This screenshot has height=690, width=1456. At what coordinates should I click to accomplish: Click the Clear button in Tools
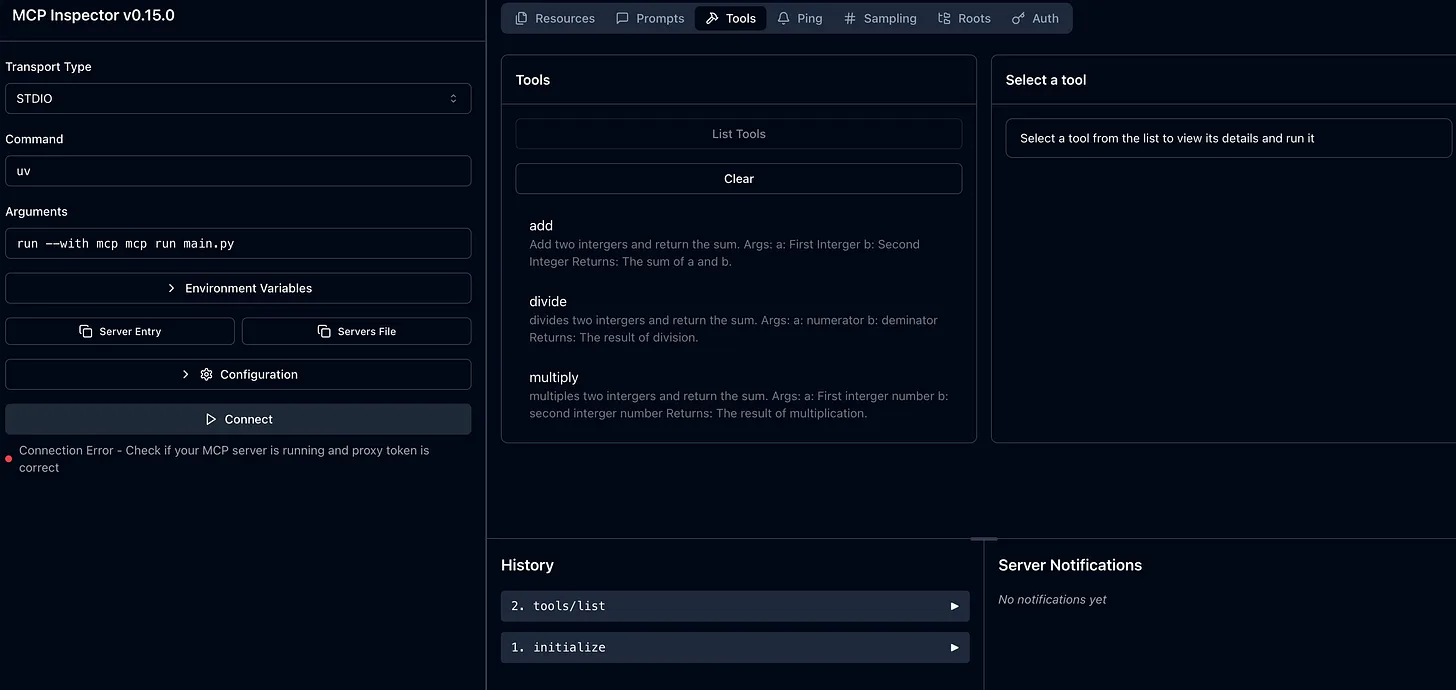738,179
